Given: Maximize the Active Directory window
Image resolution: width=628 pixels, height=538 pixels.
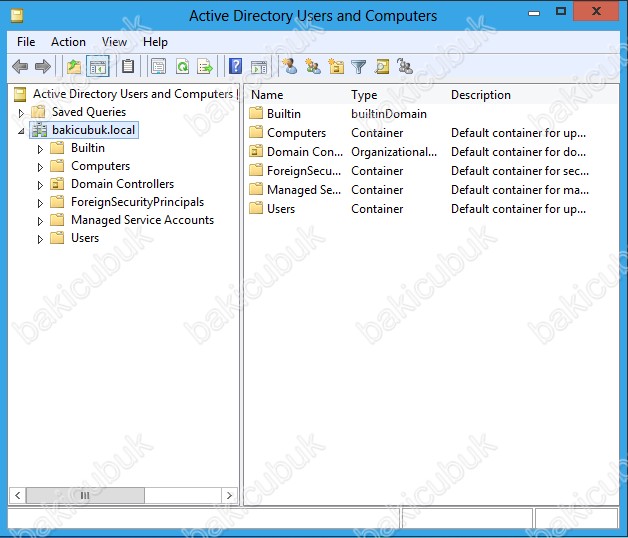Looking at the screenshot, I should [561, 12].
